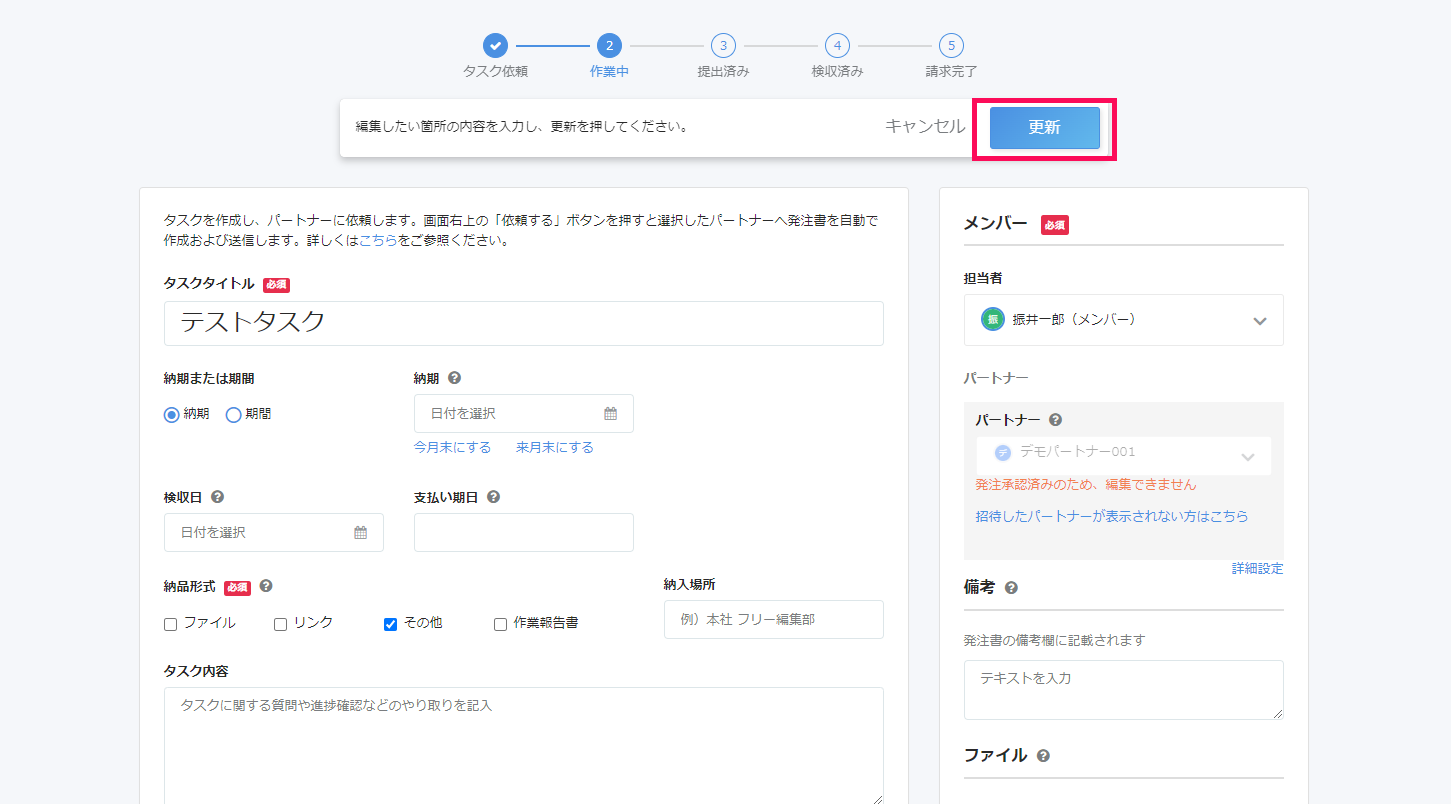Click help icon next to 支払い期日 label
This screenshot has height=804, width=1451.
tap(494, 497)
